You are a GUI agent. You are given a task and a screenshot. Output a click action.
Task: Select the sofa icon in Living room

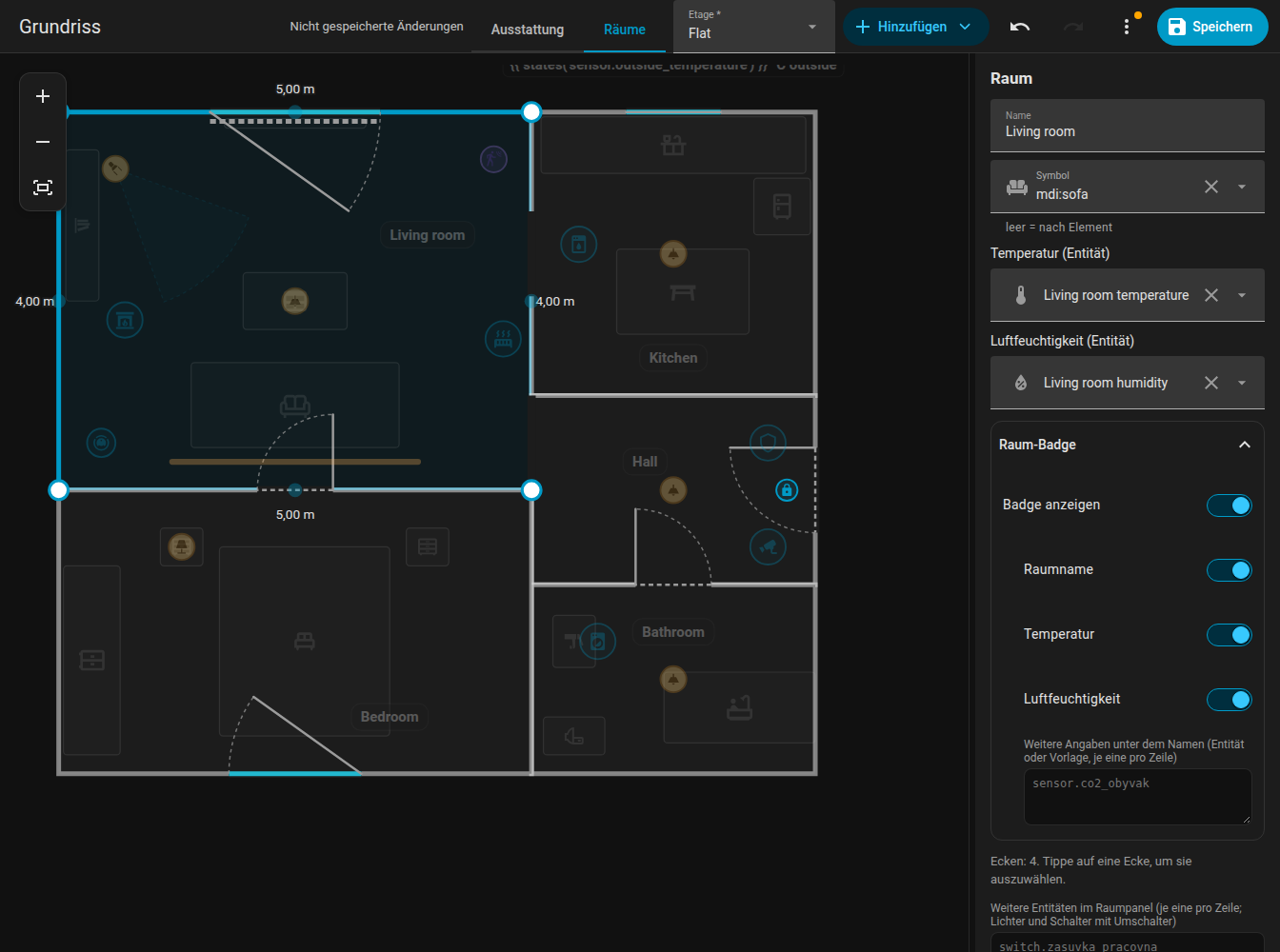pos(295,406)
